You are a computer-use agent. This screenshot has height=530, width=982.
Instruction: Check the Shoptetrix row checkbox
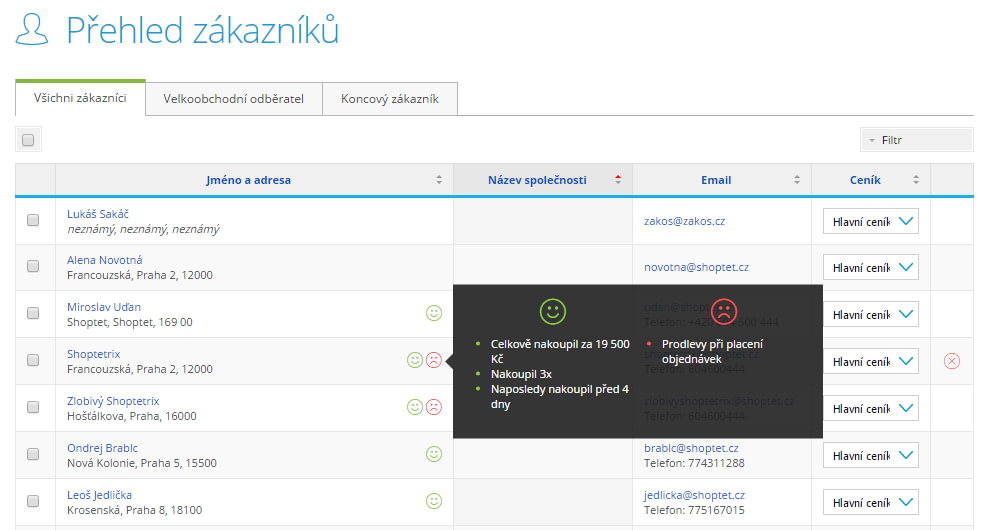coord(33,360)
